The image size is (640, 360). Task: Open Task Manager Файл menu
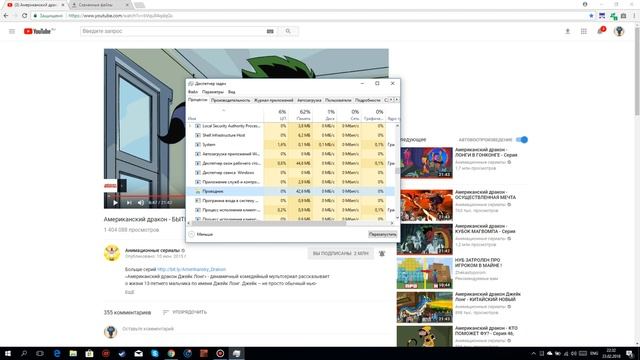click(x=193, y=92)
